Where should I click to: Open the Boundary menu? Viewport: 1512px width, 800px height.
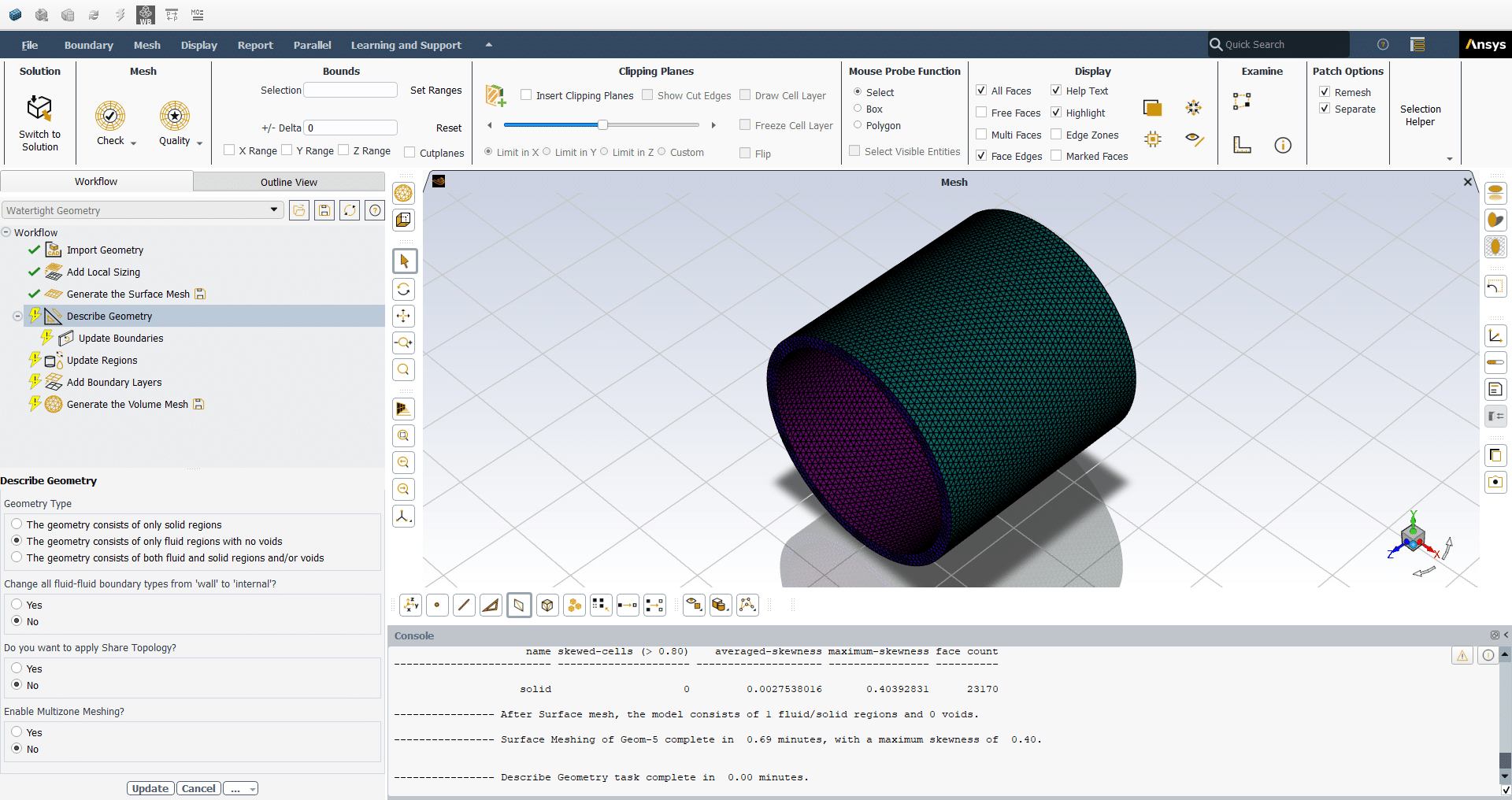coord(88,45)
